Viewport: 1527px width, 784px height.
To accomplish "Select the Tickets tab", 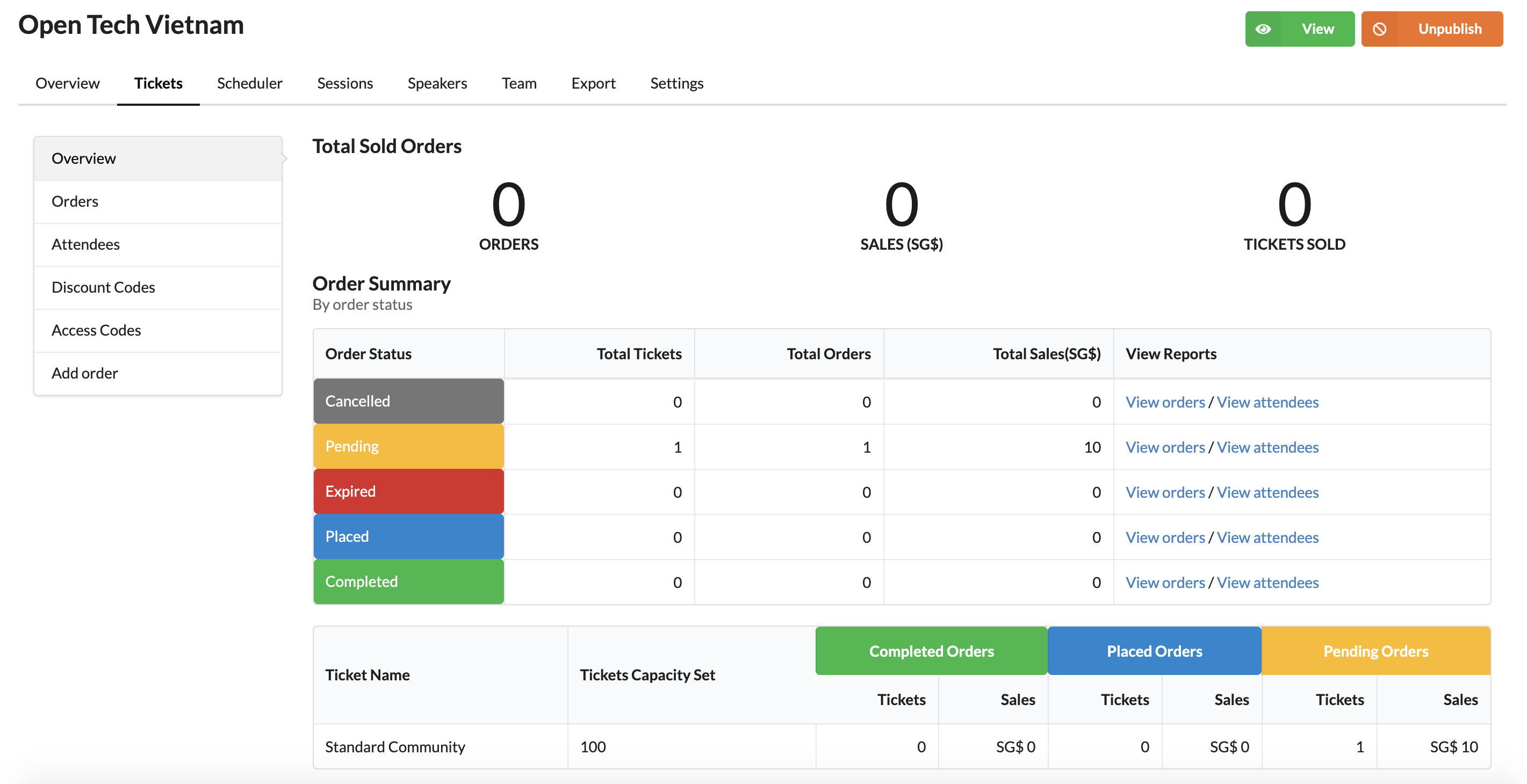I will 159,83.
